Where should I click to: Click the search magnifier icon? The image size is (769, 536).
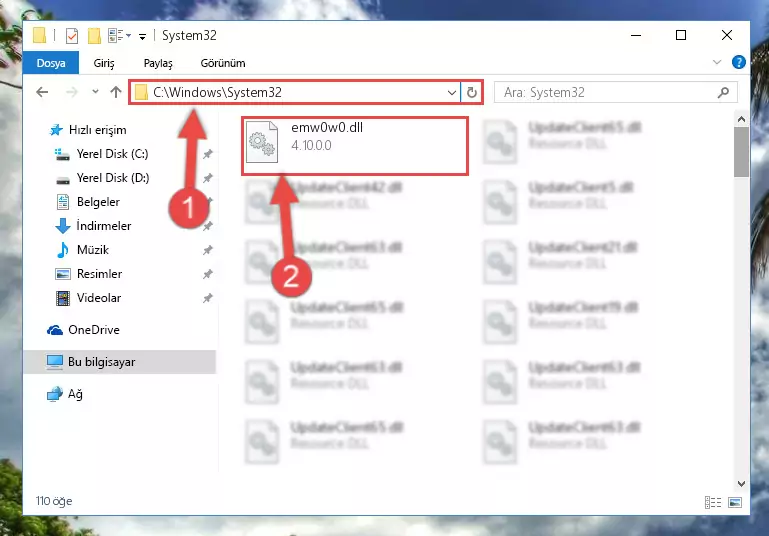tap(723, 92)
